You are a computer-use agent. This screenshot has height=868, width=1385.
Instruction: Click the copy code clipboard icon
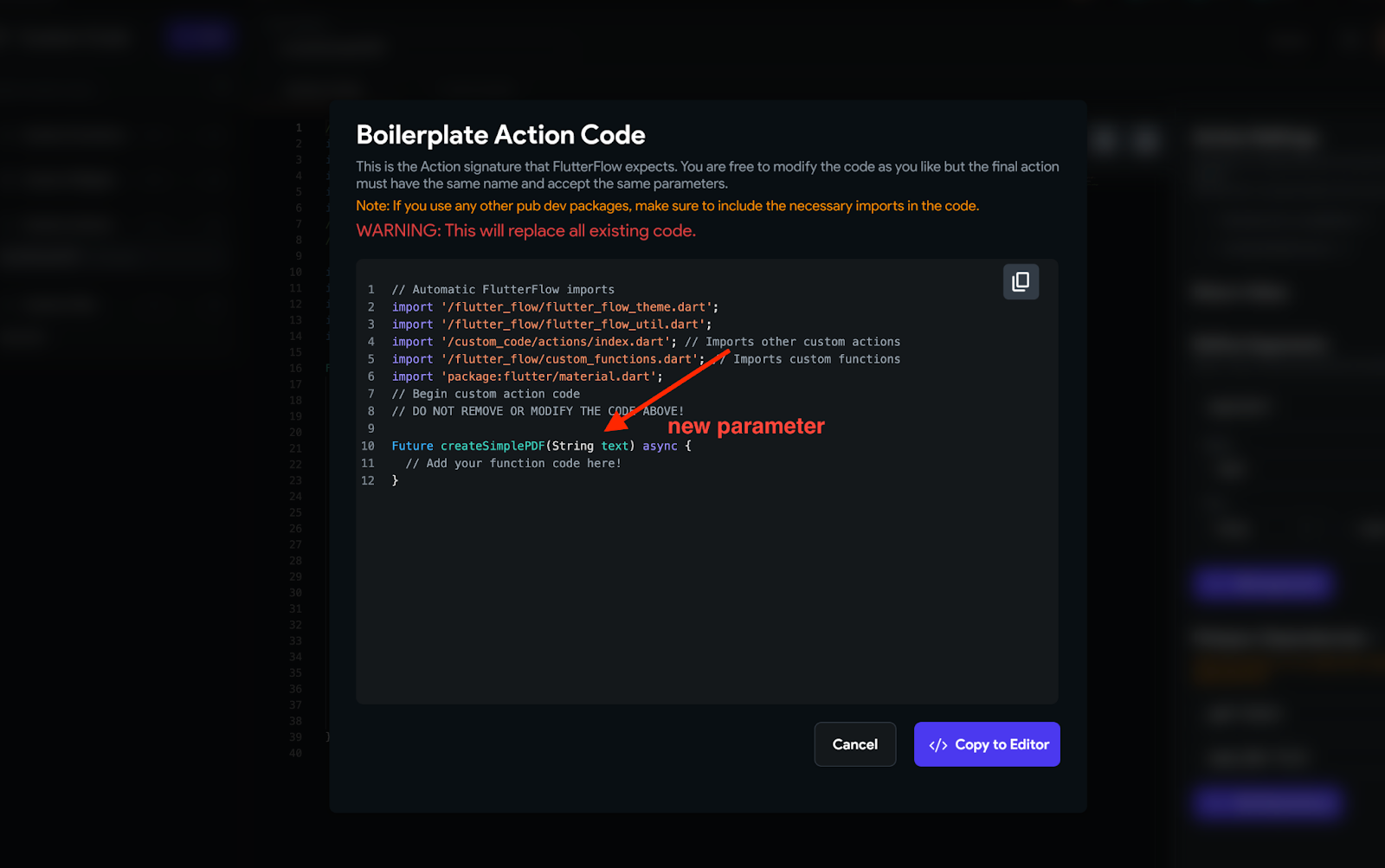point(1021,282)
